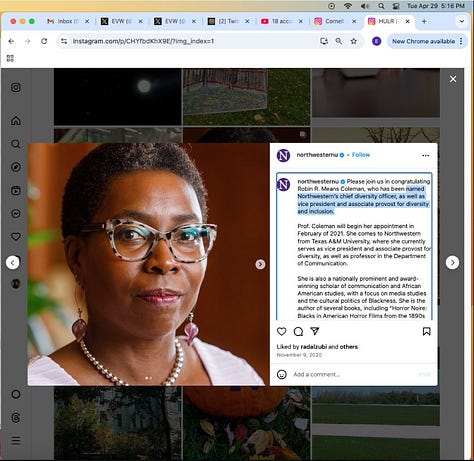Image resolution: width=474 pixels, height=461 pixels.
Task: Expand the tab search dropdown
Action: [x=462, y=21]
